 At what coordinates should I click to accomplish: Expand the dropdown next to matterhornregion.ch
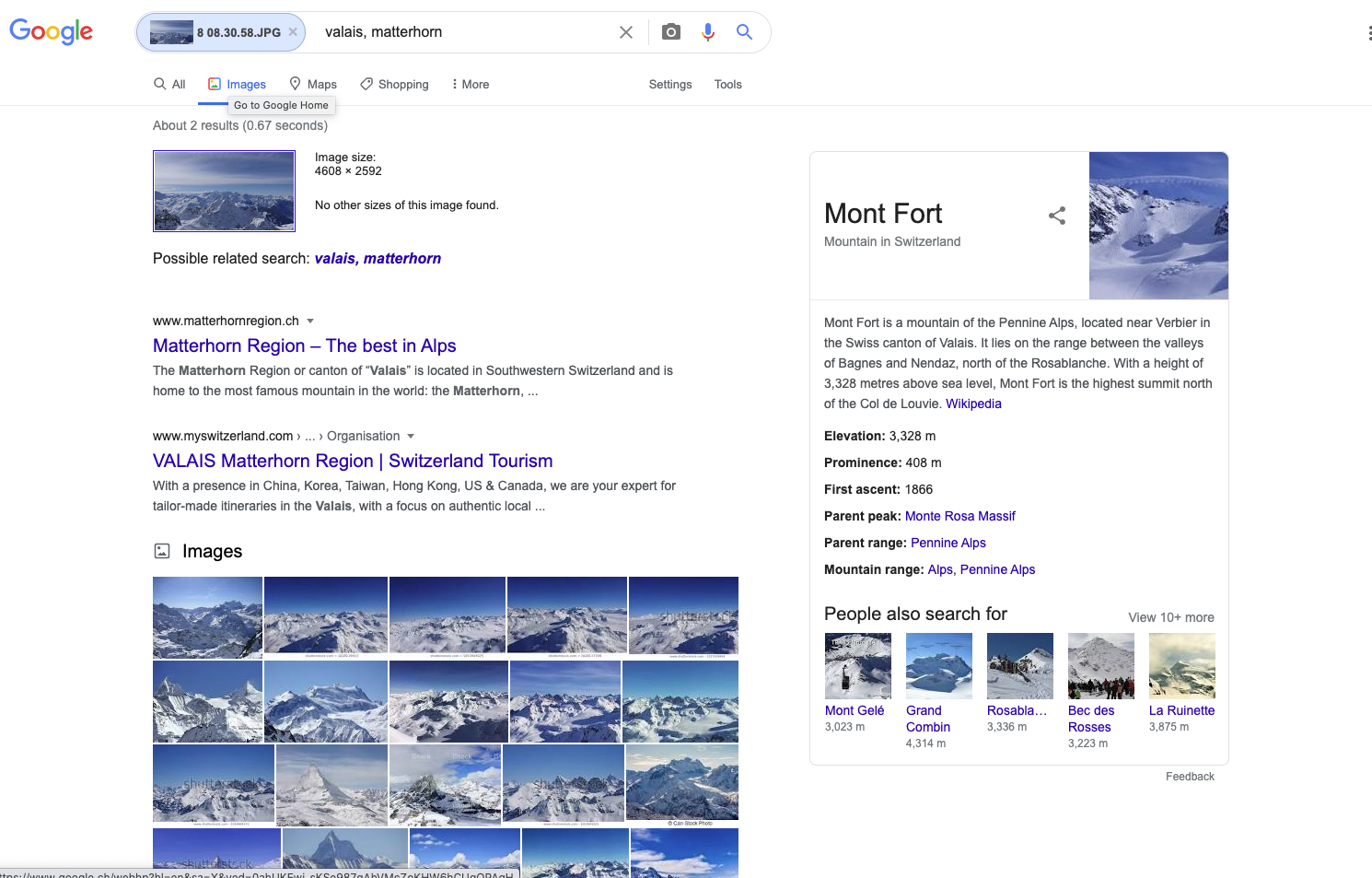(310, 321)
